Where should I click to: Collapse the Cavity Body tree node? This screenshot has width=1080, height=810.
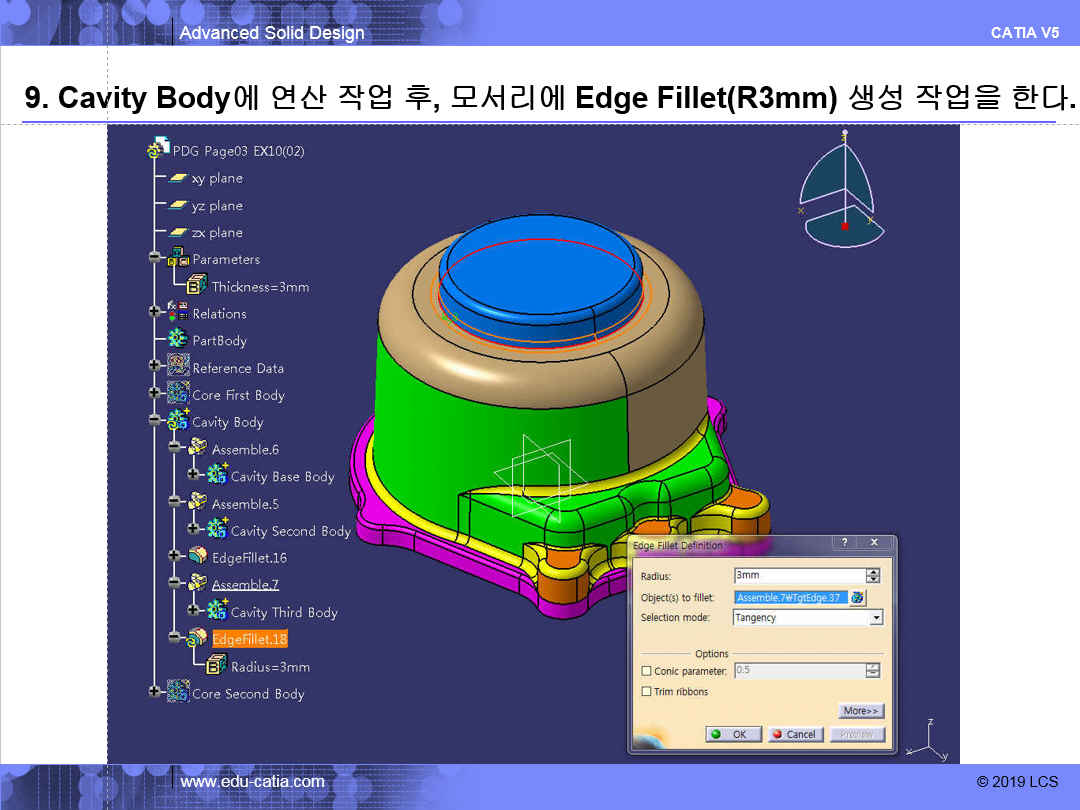tap(155, 422)
